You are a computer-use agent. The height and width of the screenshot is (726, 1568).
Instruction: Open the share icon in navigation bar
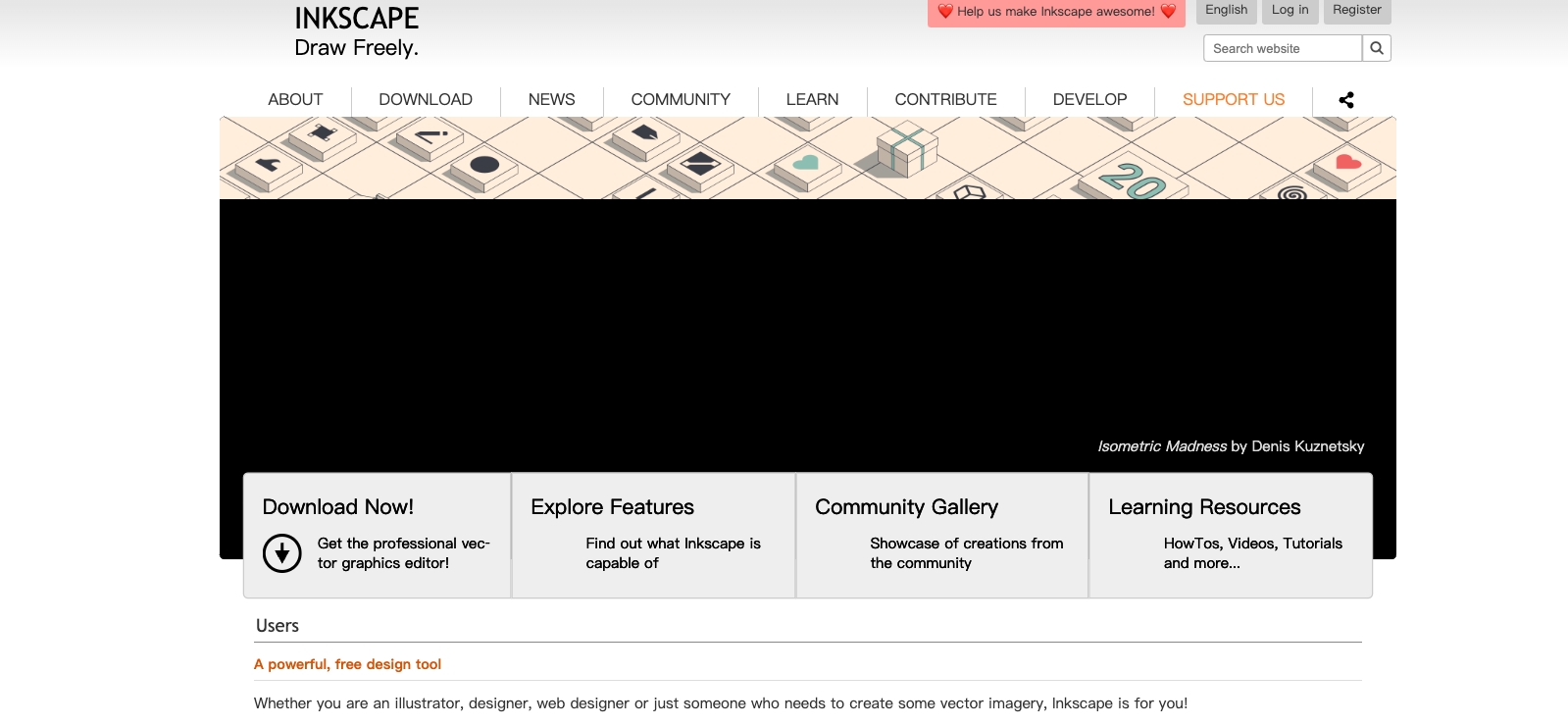coord(1346,100)
